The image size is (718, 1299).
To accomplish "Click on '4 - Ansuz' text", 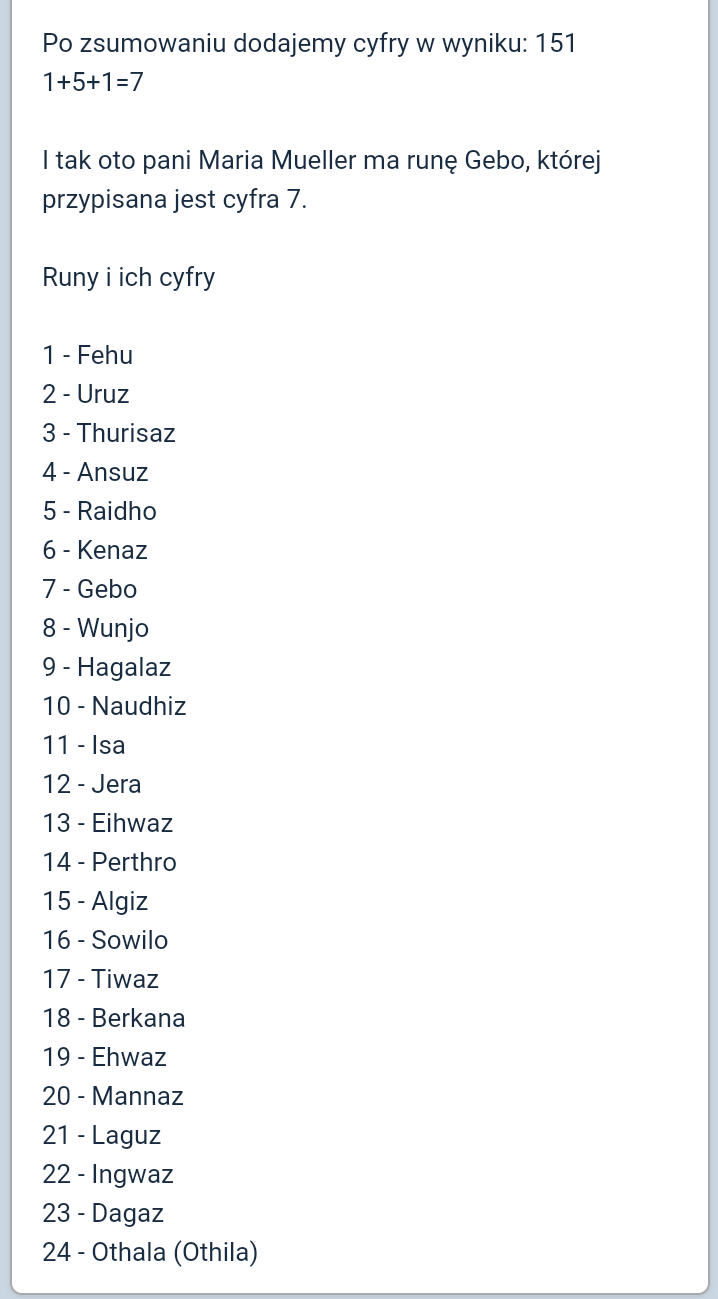I will 95,472.
